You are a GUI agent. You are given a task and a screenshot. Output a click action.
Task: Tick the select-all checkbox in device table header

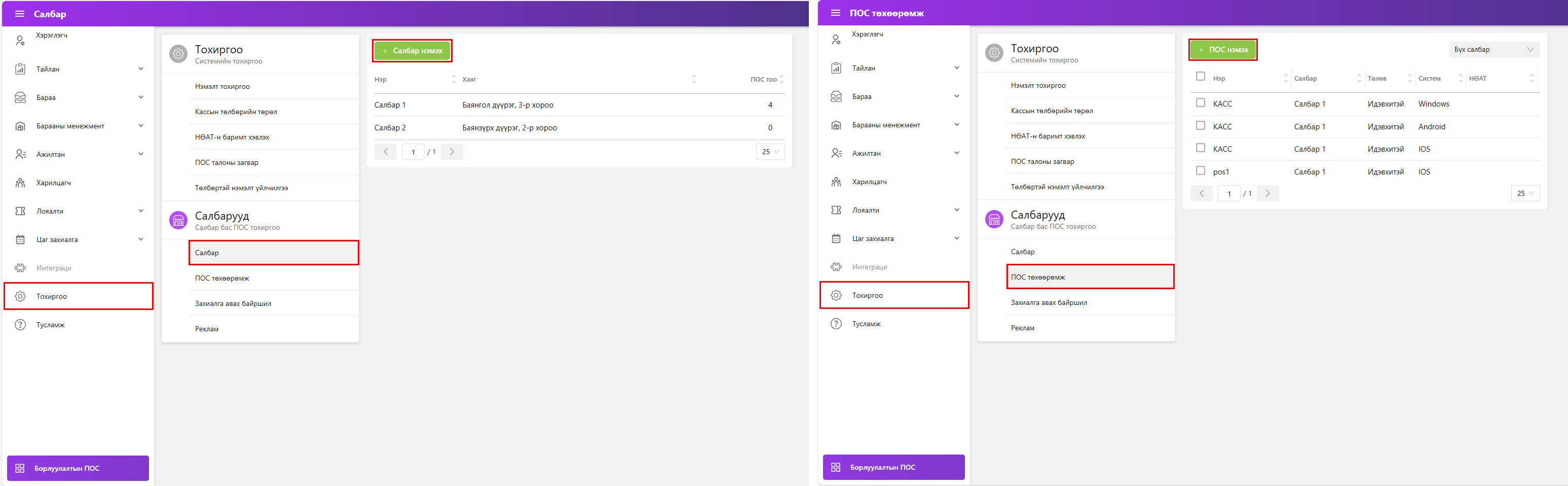point(1201,77)
